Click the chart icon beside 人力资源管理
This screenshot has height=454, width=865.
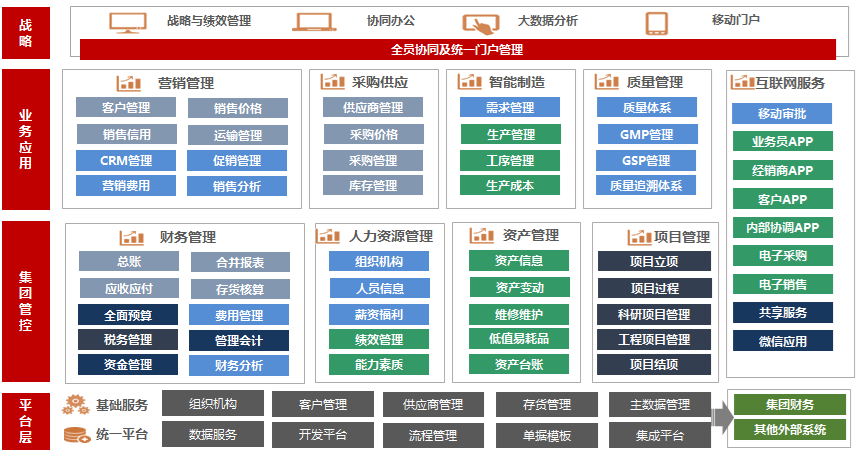coord(328,236)
